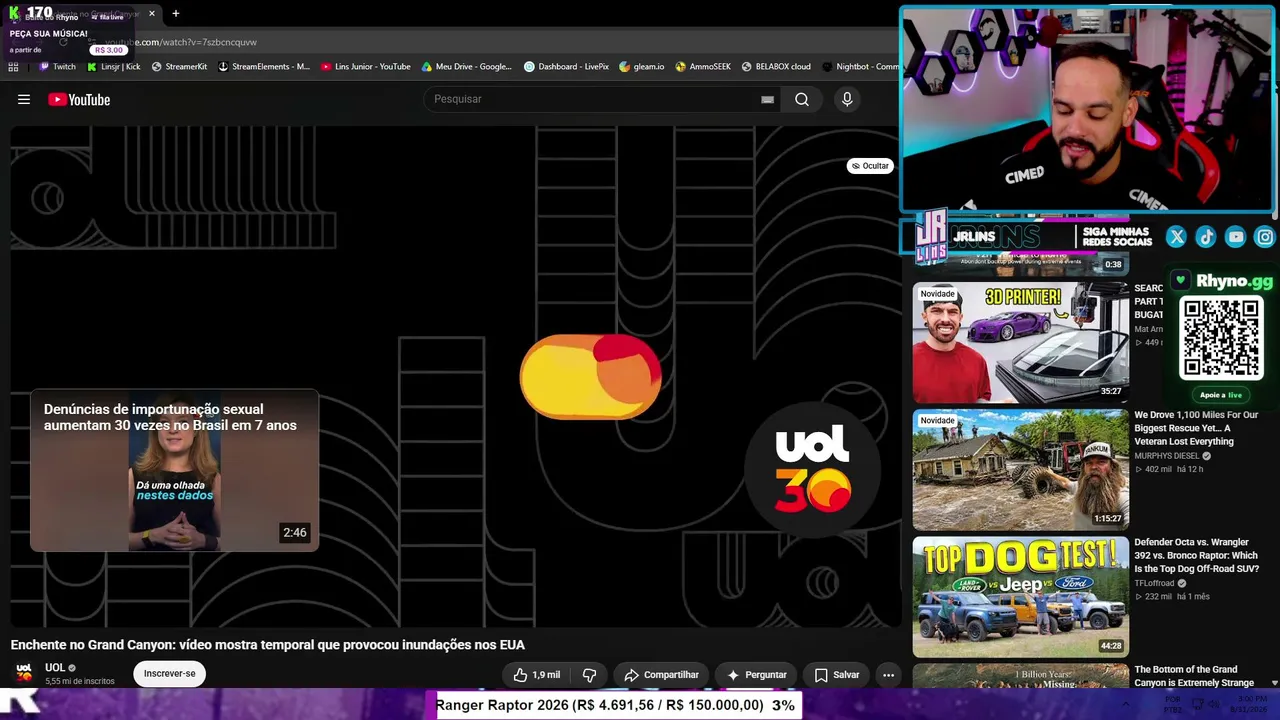Click the '5,55 mi de inscritos' subscriber count

coord(80,682)
